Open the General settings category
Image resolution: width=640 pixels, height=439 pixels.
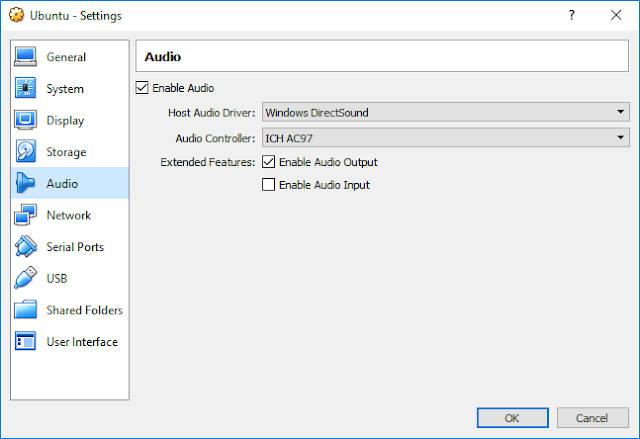click(66, 57)
